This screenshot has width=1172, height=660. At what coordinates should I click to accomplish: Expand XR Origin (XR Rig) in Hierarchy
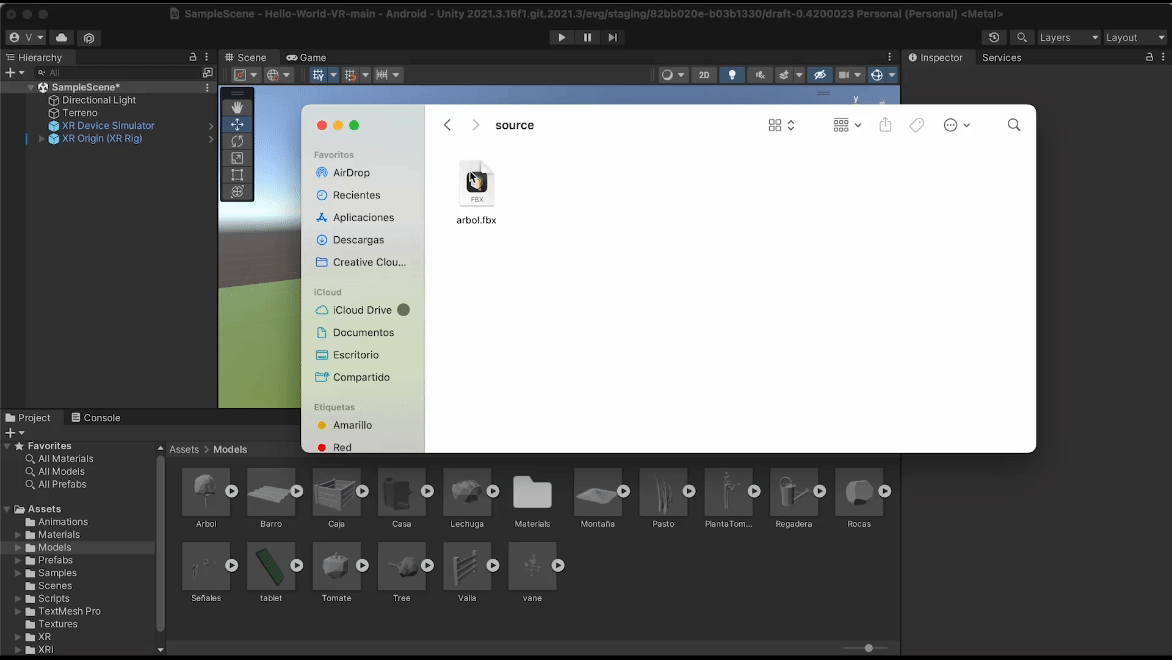41,139
